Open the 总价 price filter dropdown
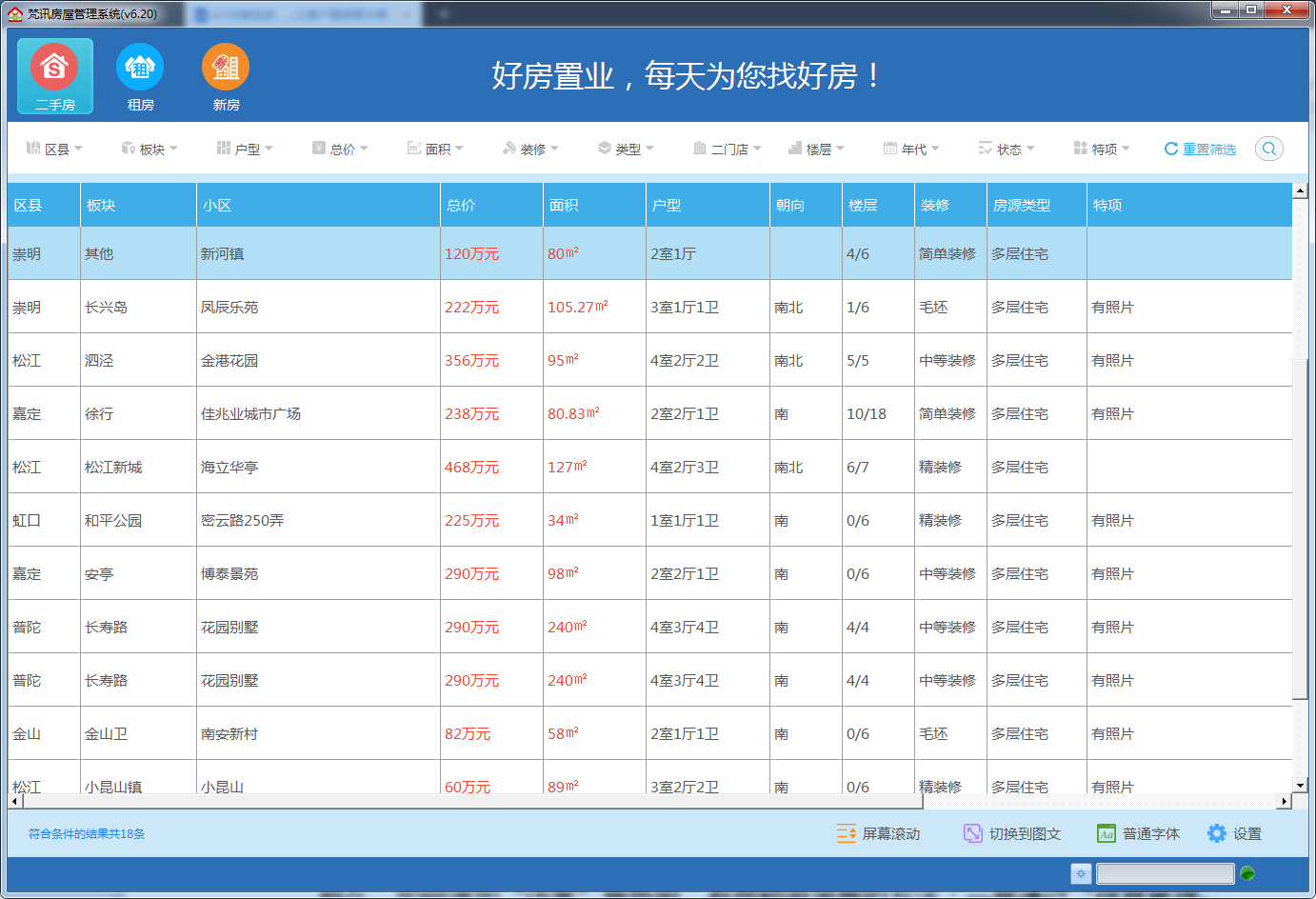The image size is (1316, 899). [340, 149]
